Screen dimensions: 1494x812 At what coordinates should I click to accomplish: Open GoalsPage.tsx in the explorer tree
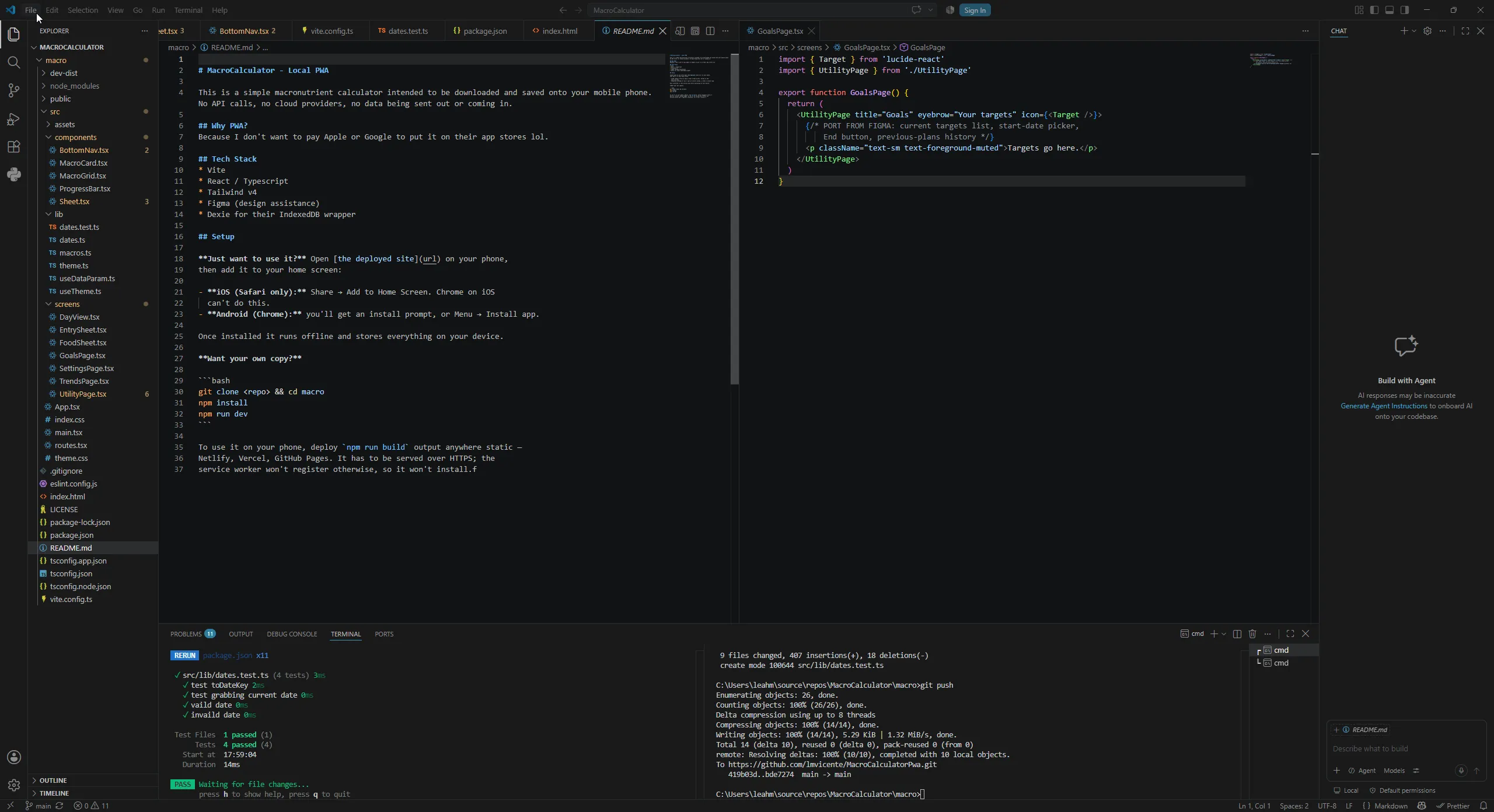click(x=82, y=355)
